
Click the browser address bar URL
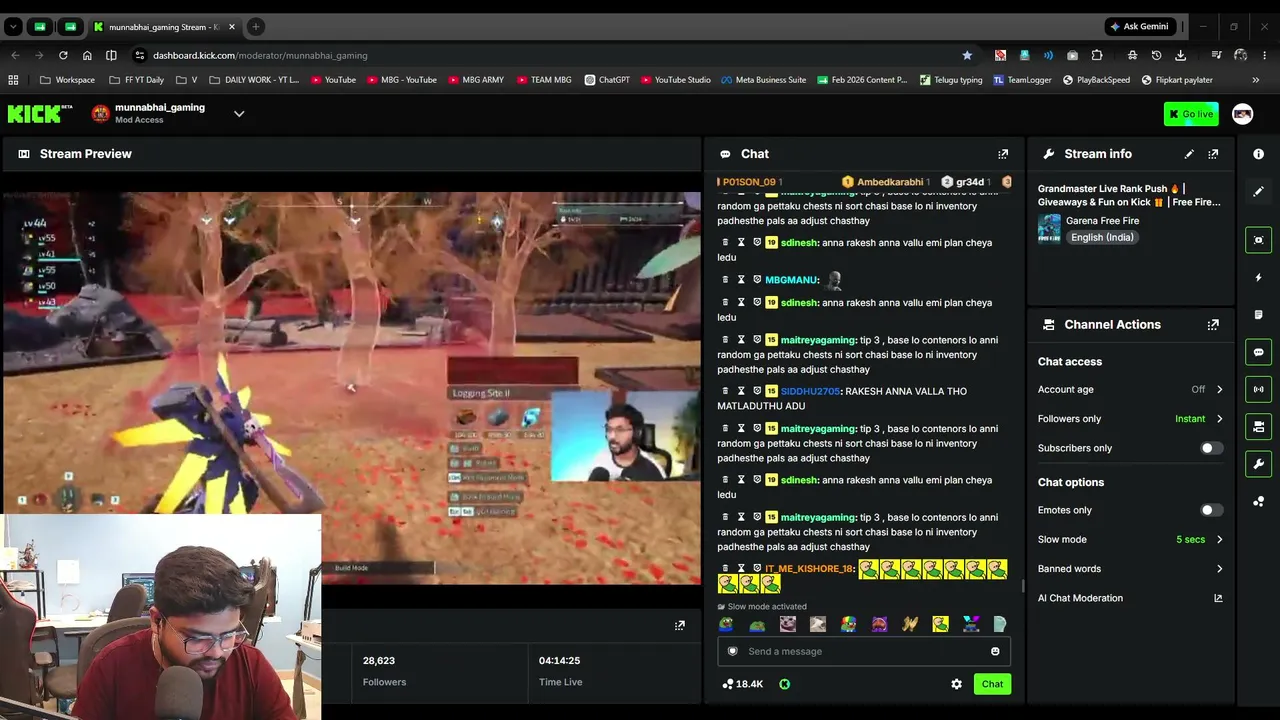pyautogui.click(x=260, y=55)
